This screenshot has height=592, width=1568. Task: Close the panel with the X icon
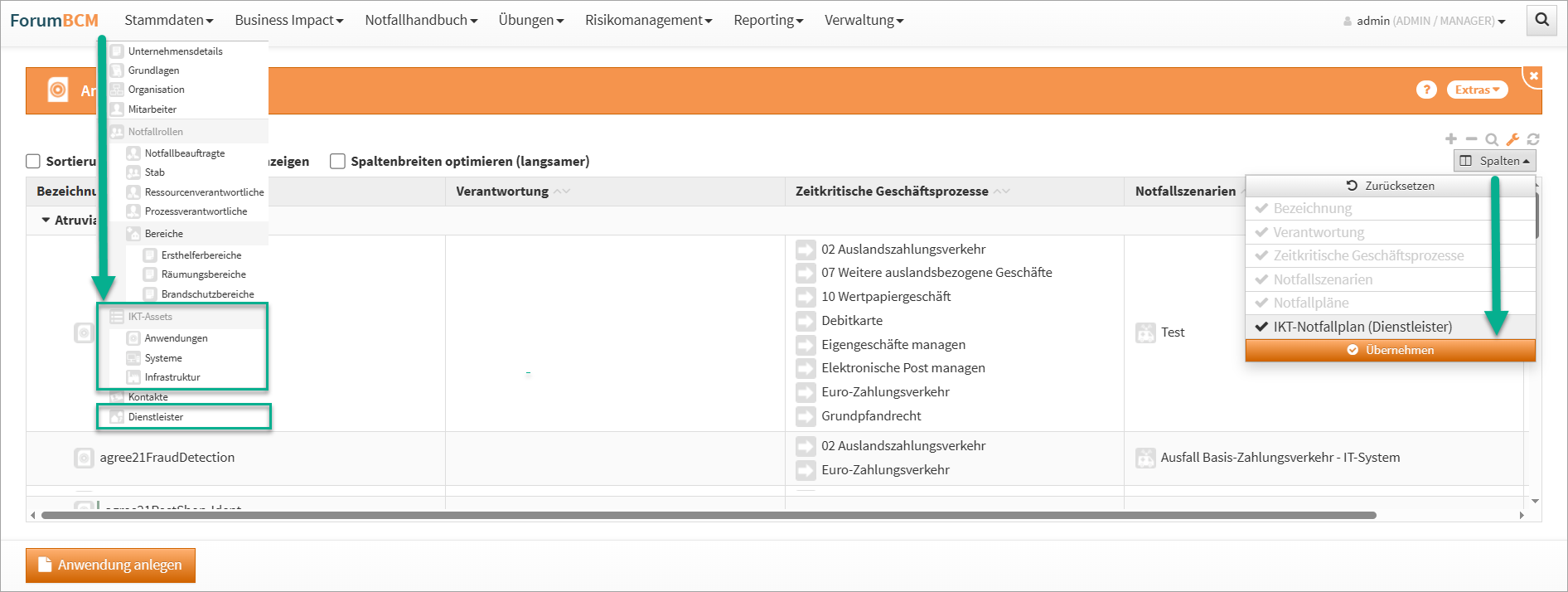coord(1533,75)
